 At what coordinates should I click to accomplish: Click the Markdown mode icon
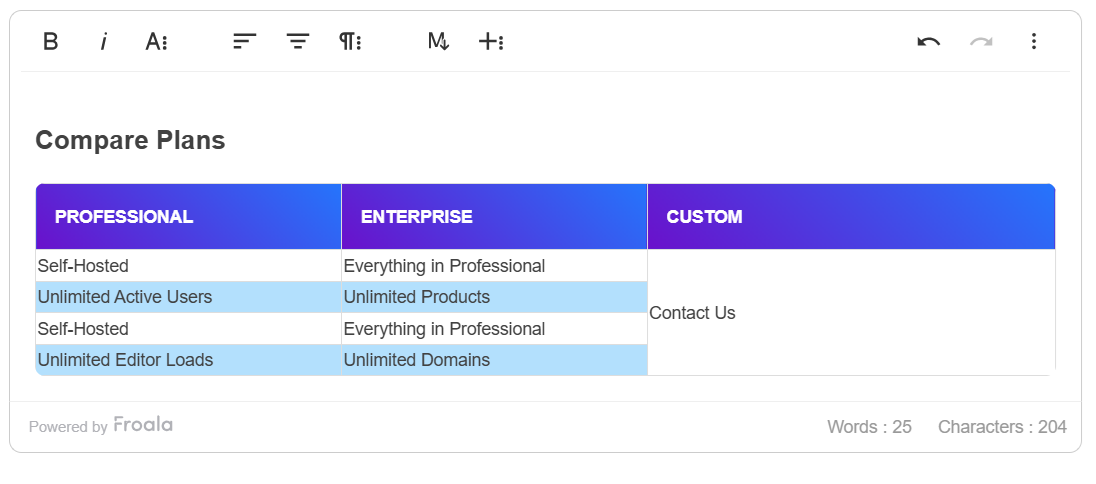click(438, 41)
